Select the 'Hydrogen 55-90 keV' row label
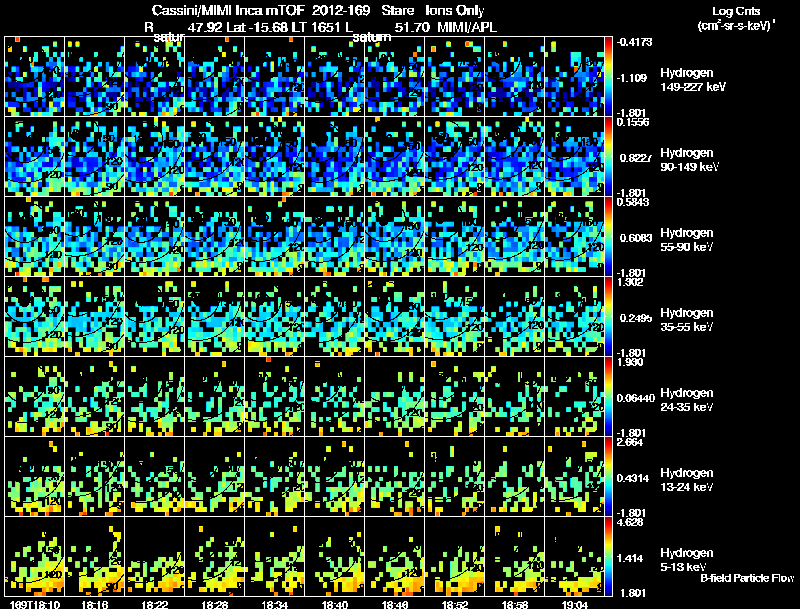 point(687,240)
